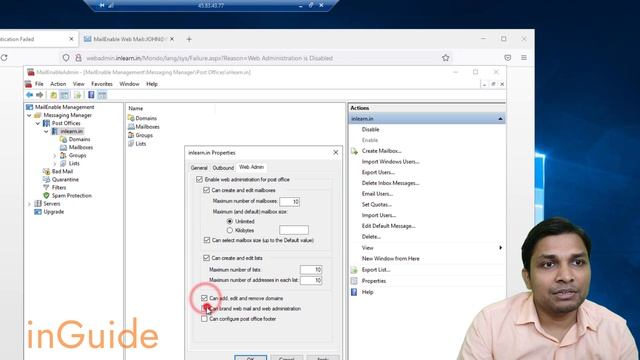The width and height of the screenshot is (640, 360).
Task: Toggle Can create and edit lists checkbox
Action: pyautogui.click(x=207, y=258)
